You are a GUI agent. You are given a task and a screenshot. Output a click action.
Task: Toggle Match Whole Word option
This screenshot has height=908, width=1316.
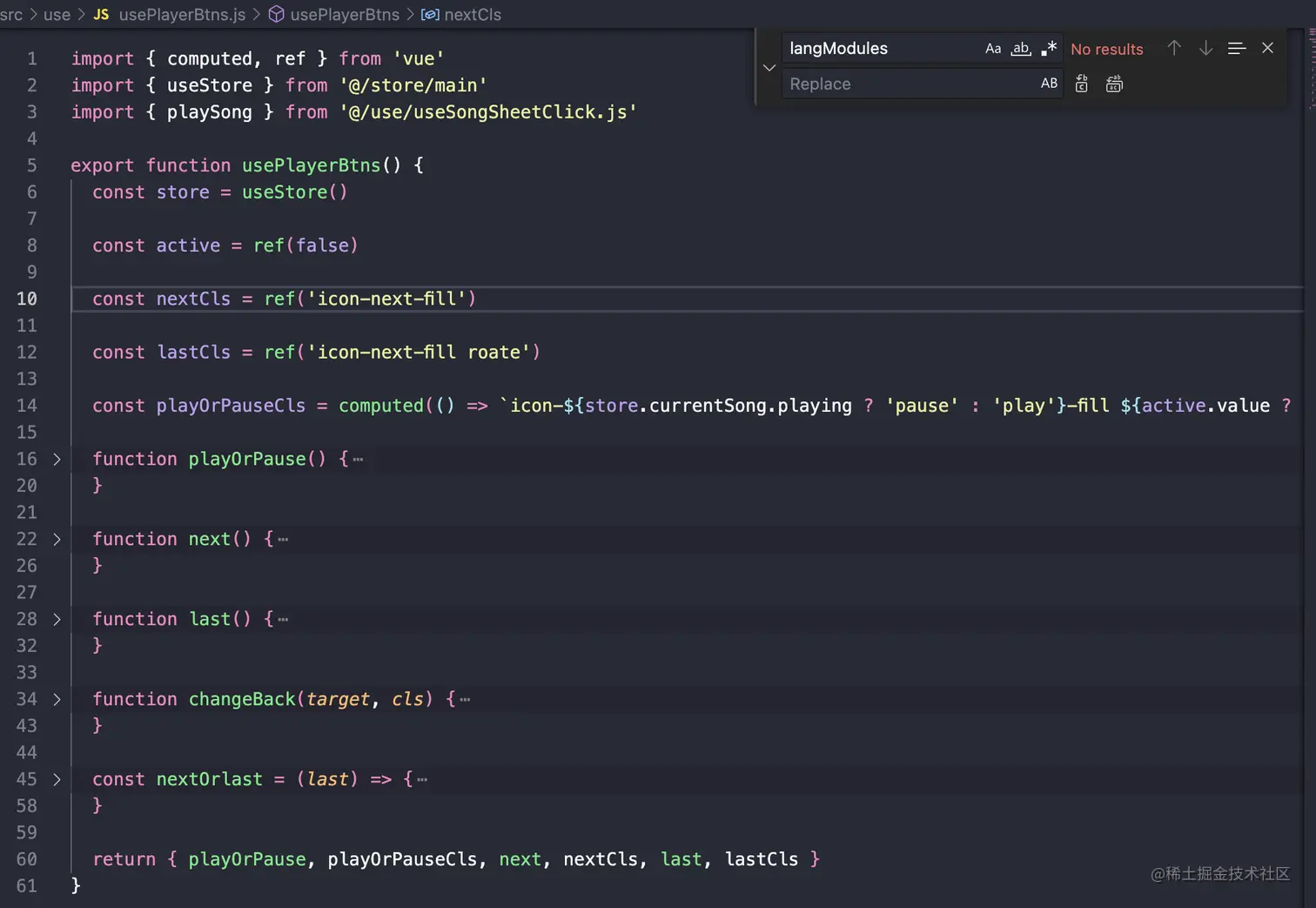(1021, 49)
